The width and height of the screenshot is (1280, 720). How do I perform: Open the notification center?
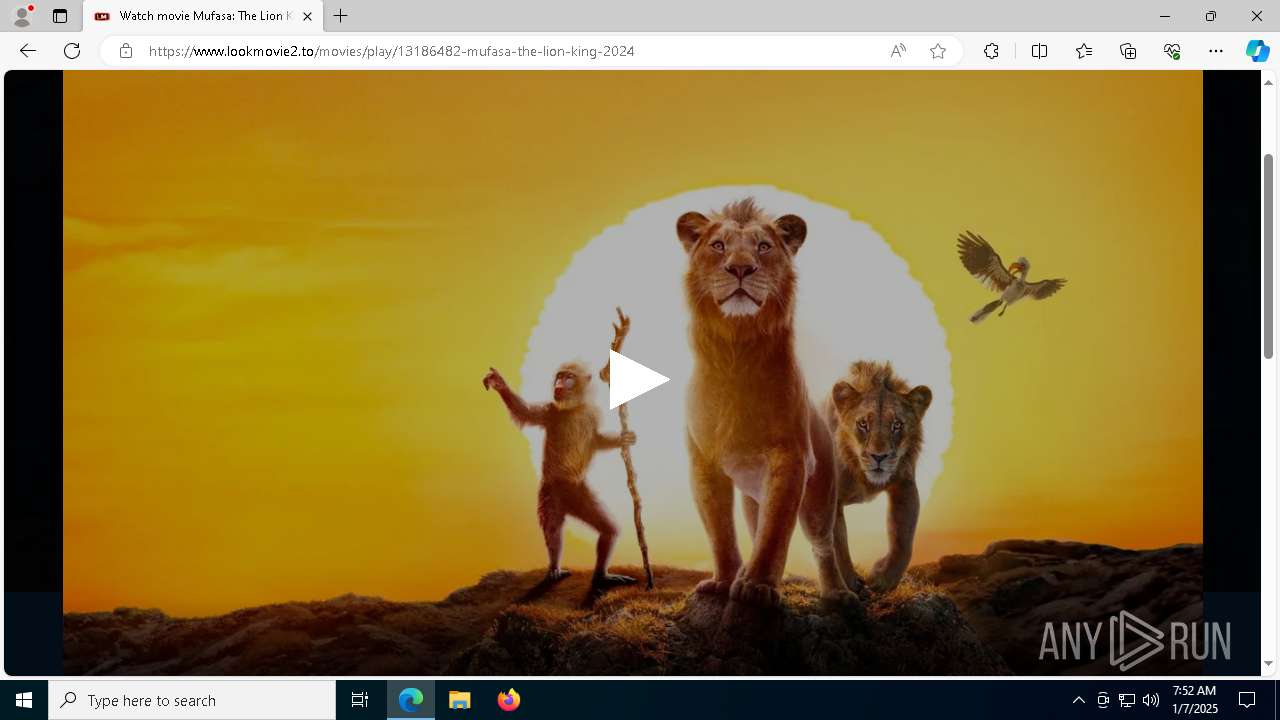tap(1247, 700)
